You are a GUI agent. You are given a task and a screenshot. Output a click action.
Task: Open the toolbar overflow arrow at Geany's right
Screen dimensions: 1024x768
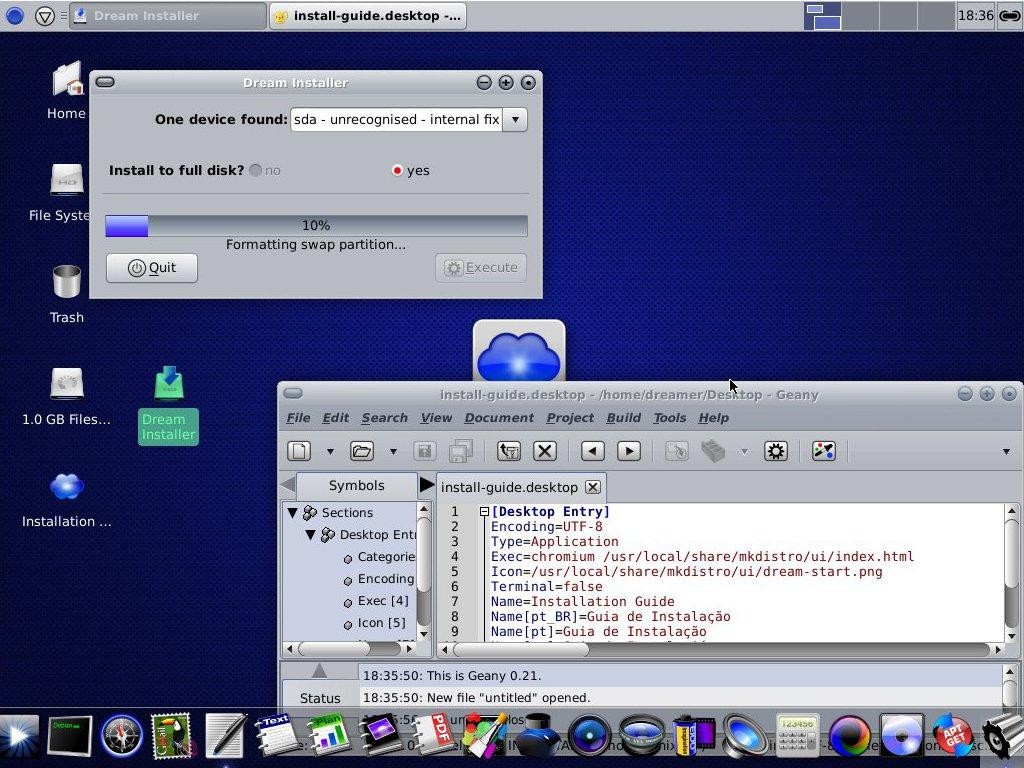[x=1006, y=451]
